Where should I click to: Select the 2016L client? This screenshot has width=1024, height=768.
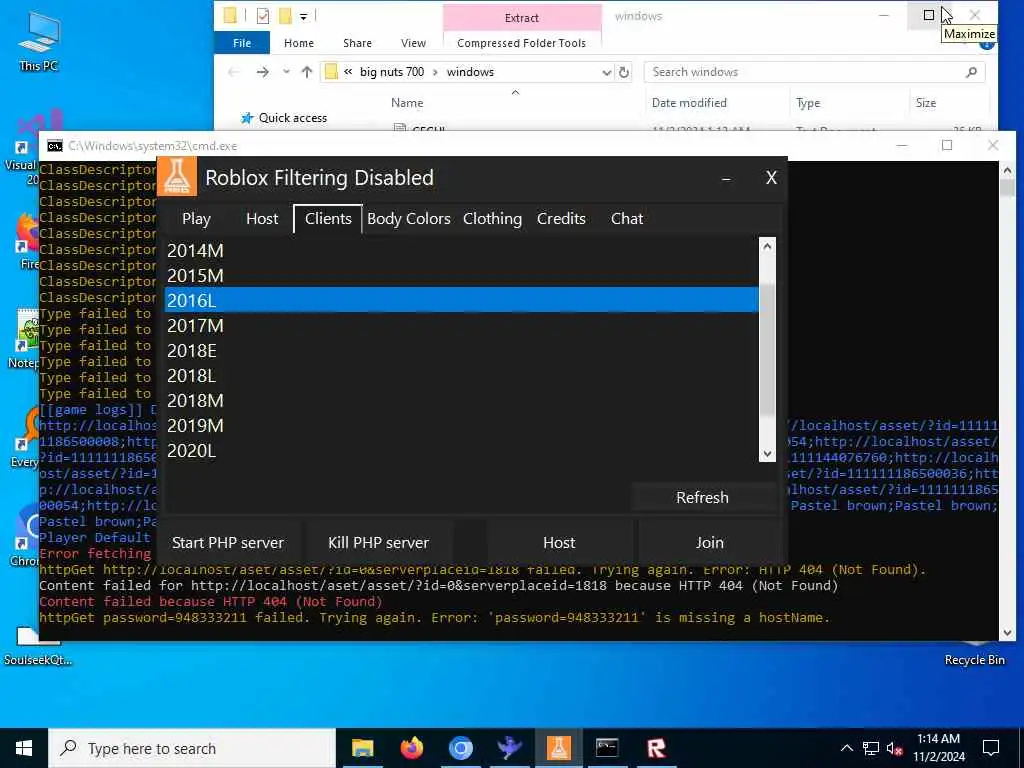(461, 300)
